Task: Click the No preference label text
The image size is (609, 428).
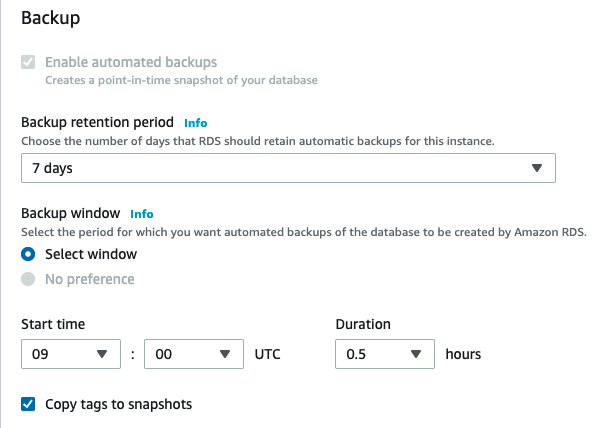Action: coord(90,279)
